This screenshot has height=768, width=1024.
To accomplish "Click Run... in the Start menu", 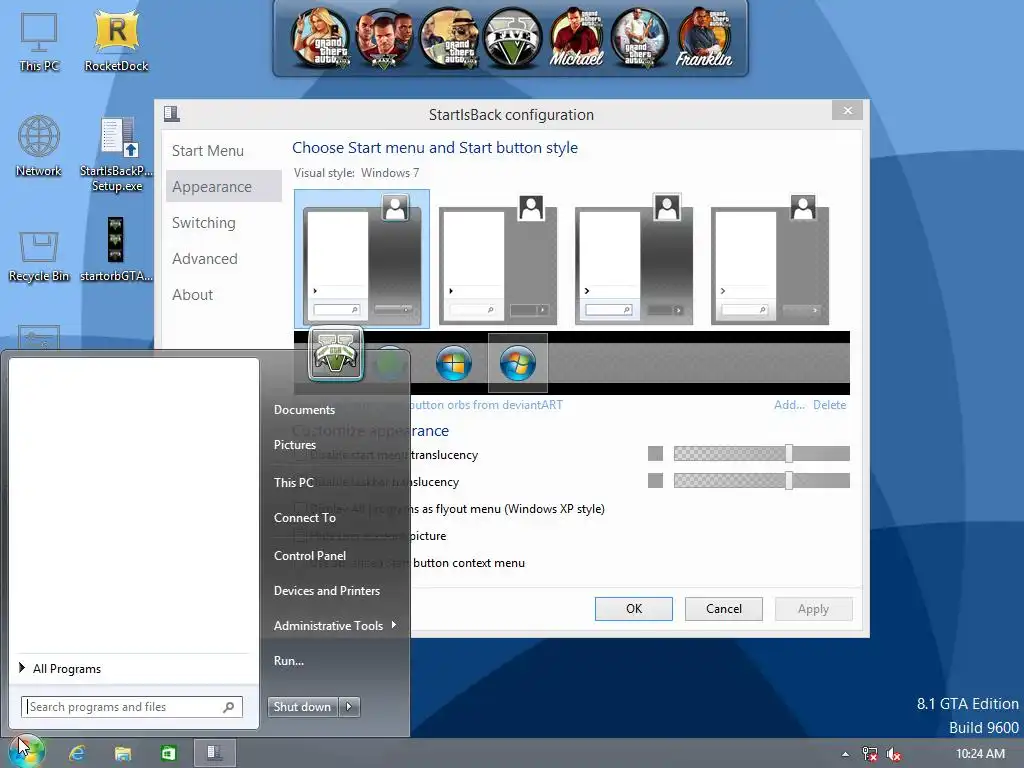I will [289, 661].
